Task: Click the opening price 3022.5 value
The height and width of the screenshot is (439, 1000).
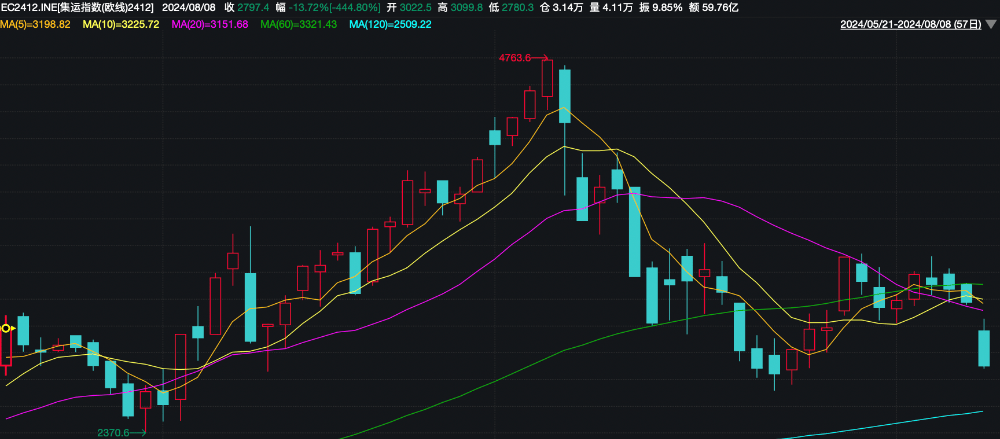Action: pos(415,7)
